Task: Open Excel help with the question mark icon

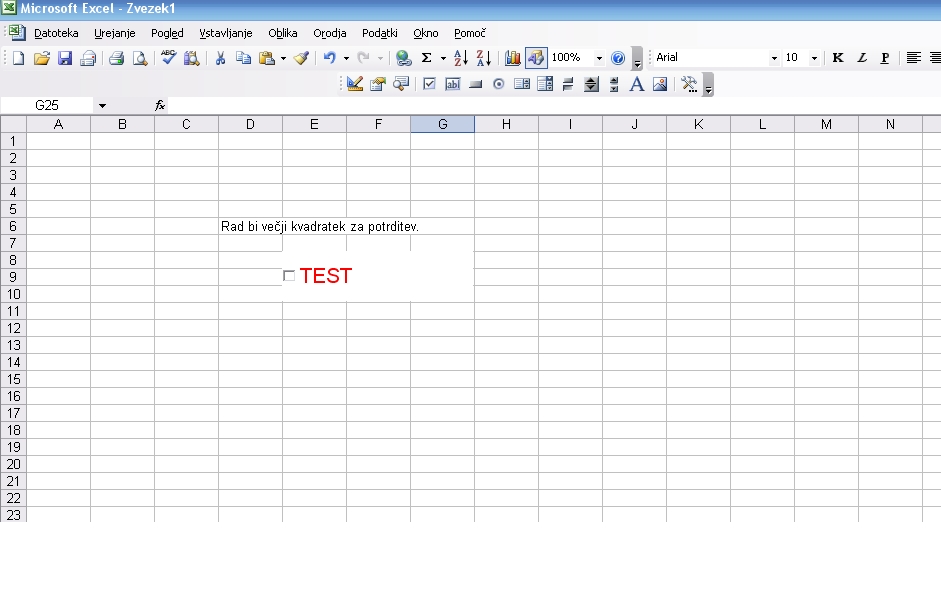Action: (x=618, y=58)
